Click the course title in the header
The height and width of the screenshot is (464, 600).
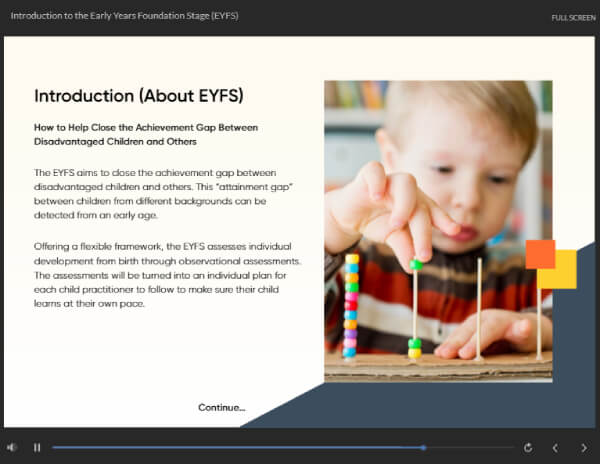pos(124,16)
